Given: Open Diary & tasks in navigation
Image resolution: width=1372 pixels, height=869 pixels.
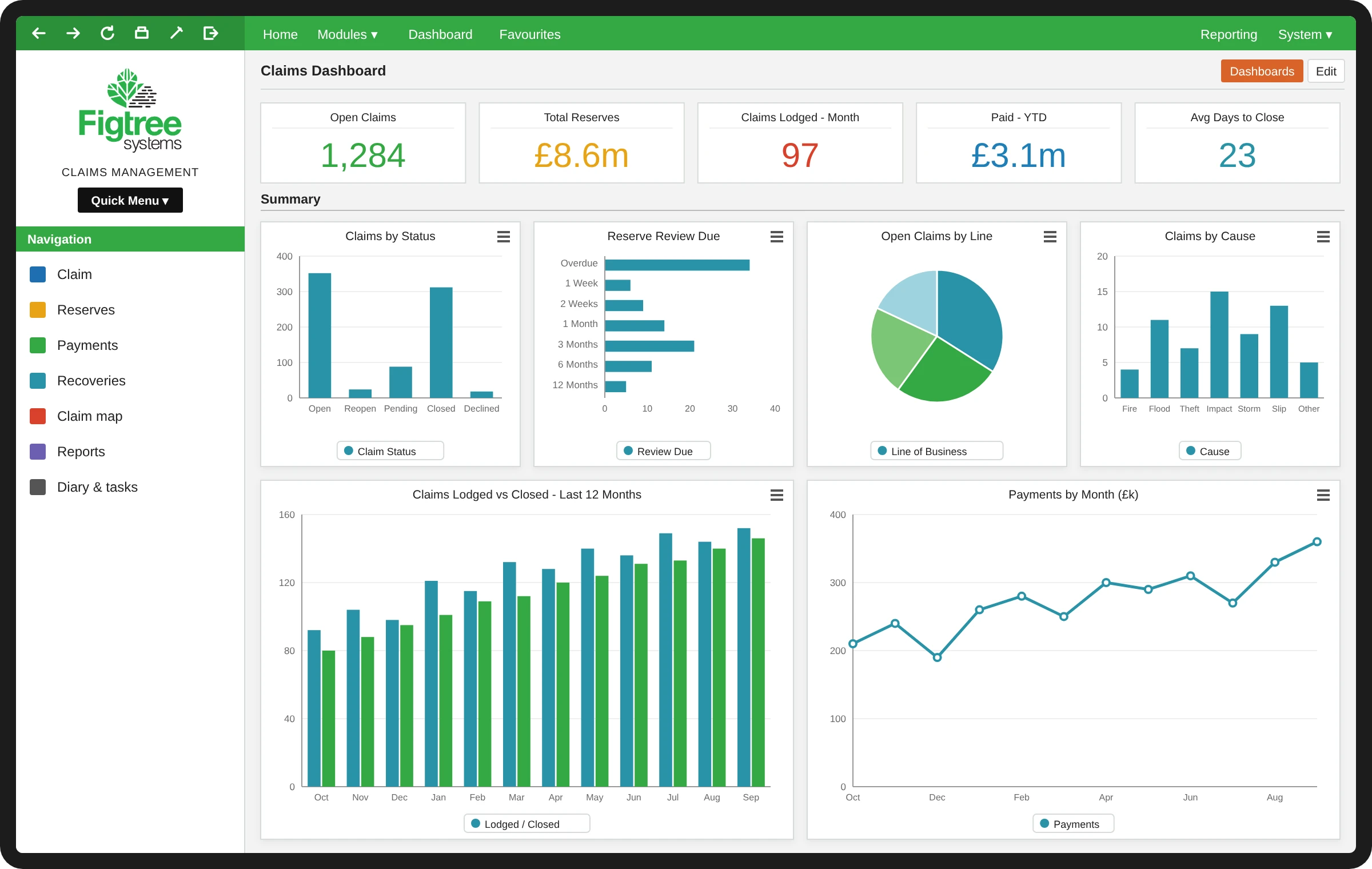Looking at the screenshot, I should pos(97,487).
